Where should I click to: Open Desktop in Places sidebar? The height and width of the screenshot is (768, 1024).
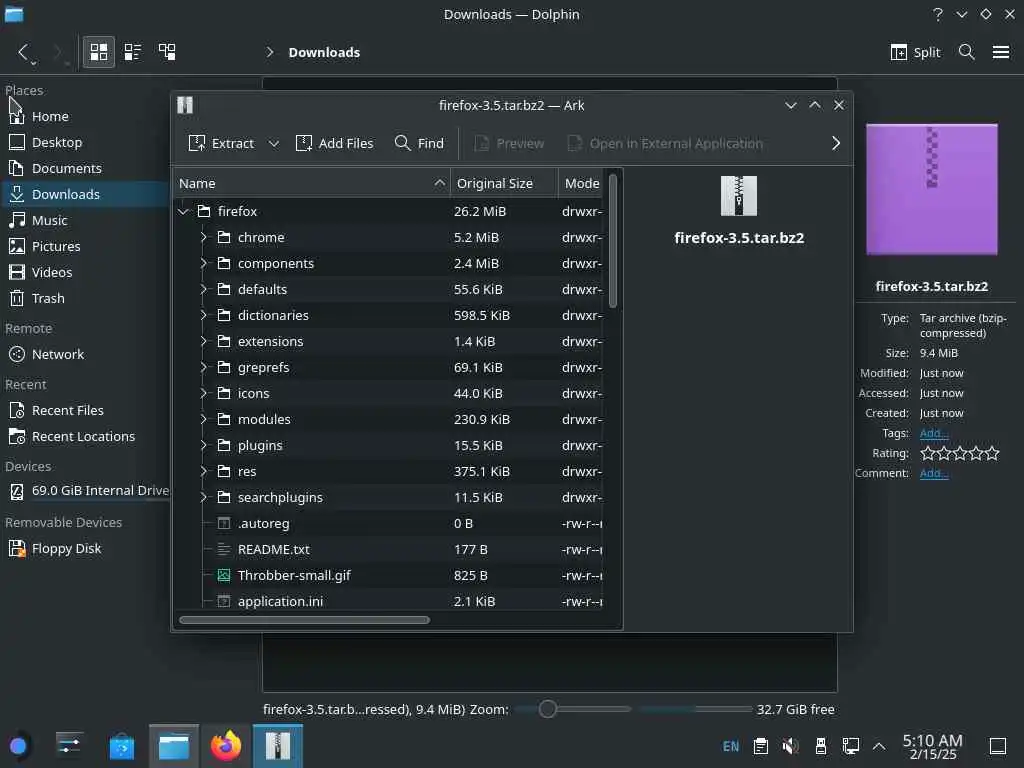click(x=85, y=142)
